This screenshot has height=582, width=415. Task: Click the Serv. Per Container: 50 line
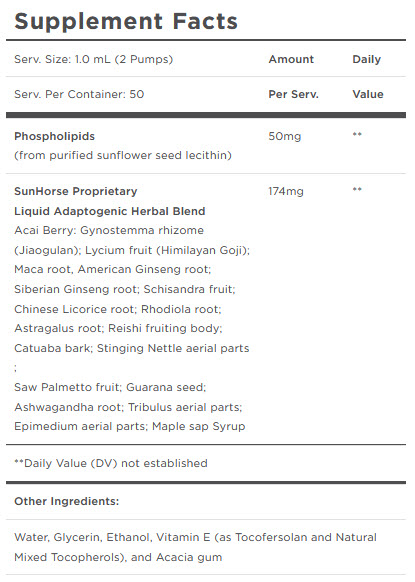tap(79, 94)
